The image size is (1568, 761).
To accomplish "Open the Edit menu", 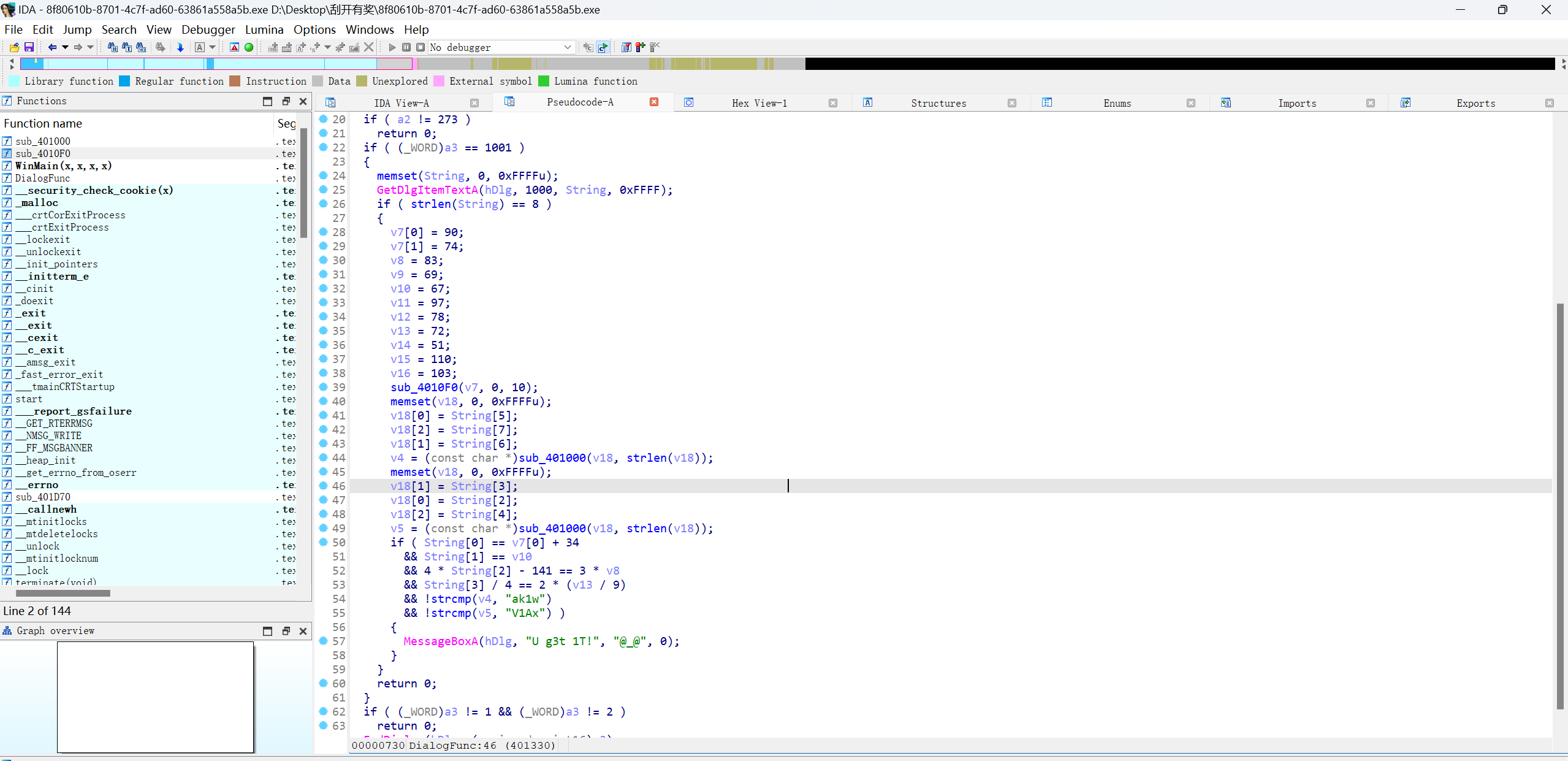I will point(43,29).
